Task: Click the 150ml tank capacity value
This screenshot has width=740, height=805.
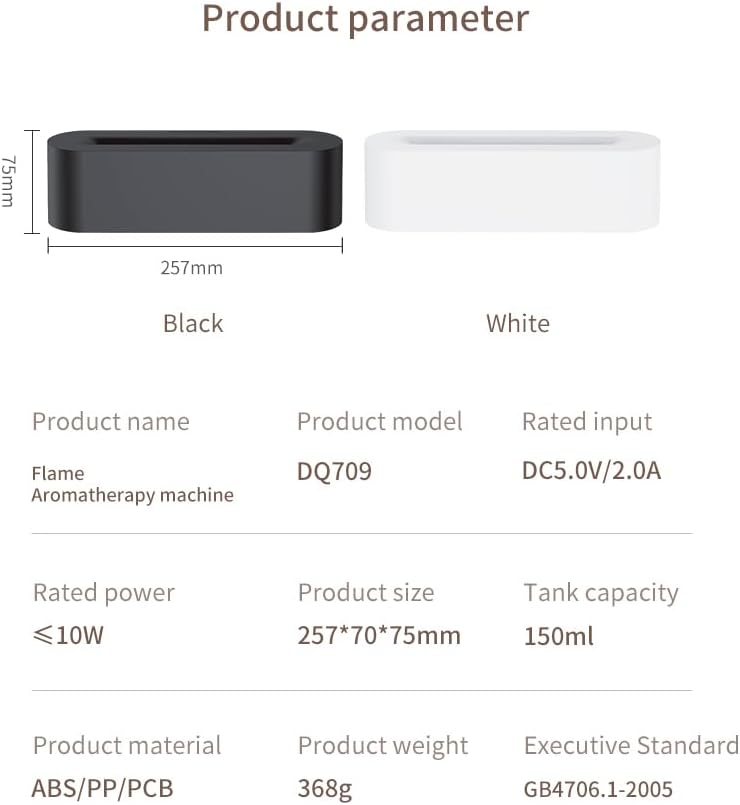Action: pyautogui.click(x=559, y=636)
